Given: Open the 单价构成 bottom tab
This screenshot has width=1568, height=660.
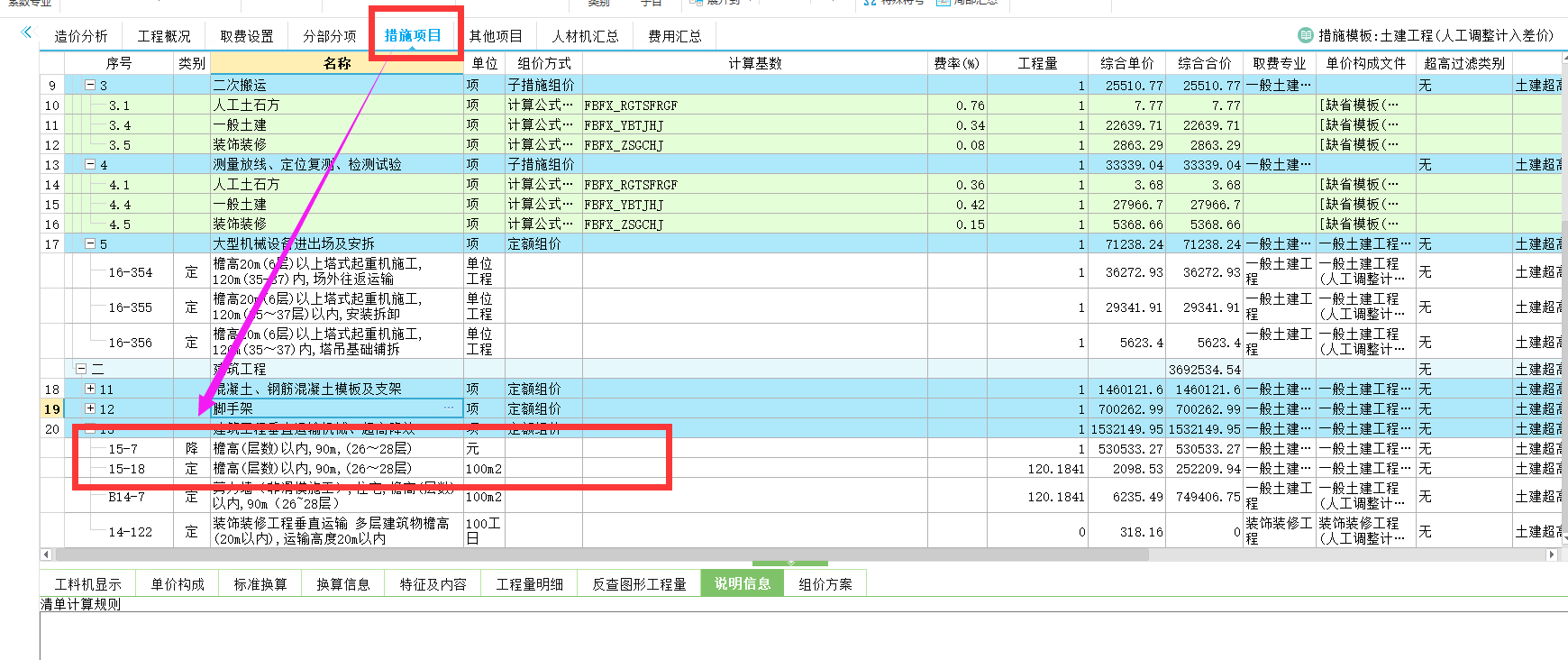Looking at the screenshot, I should tap(178, 584).
